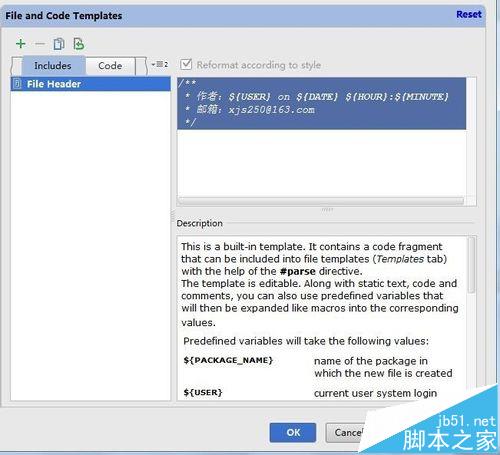Switch to the Code tab
The width and height of the screenshot is (500, 455).
(x=110, y=66)
